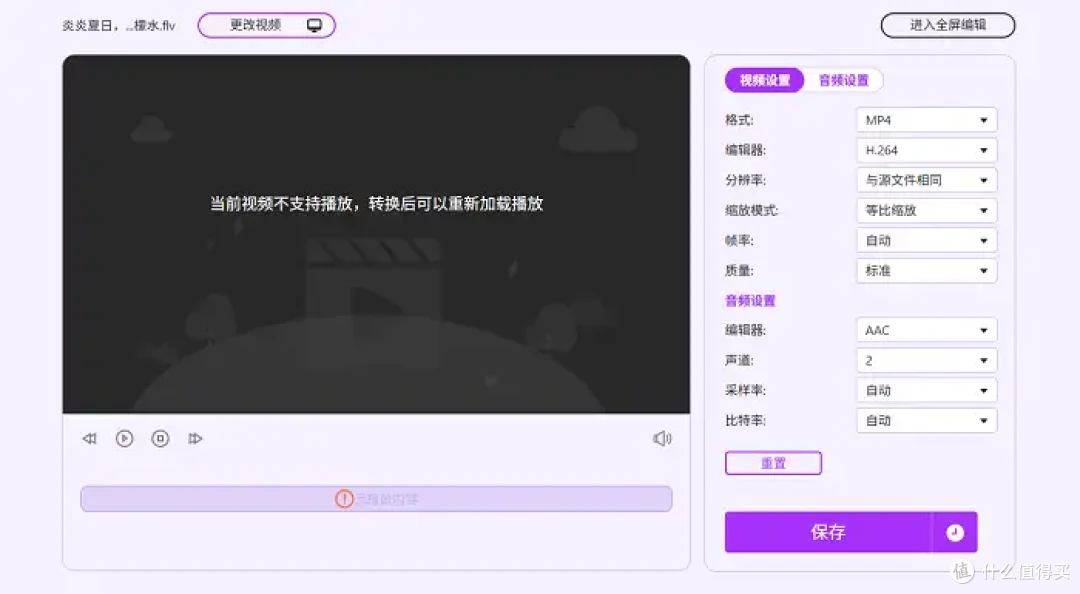
Task: Click the rewind playback icon
Action: 90,438
